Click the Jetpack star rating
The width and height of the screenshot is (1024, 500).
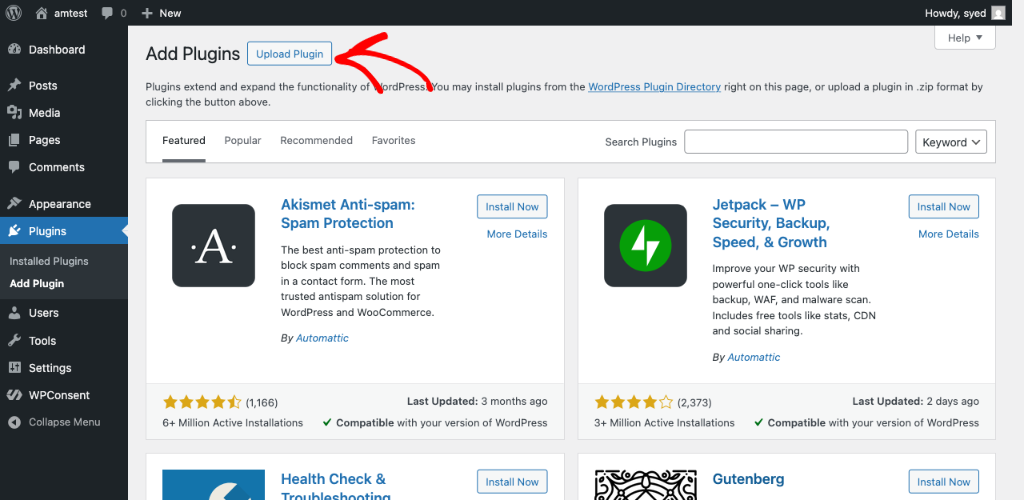coord(633,402)
